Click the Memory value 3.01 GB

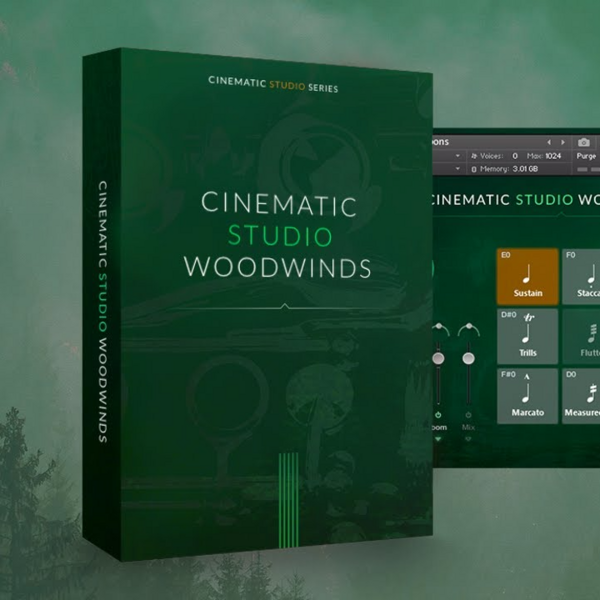525,169
